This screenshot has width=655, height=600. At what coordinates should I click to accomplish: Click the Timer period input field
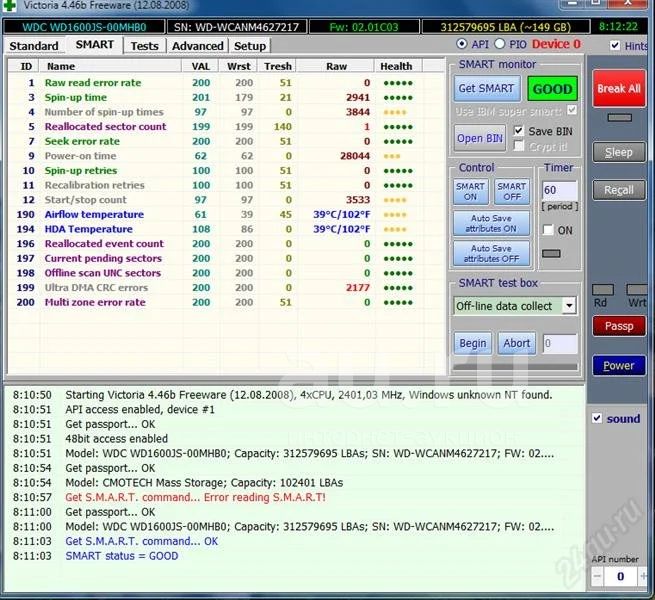point(560,190)
